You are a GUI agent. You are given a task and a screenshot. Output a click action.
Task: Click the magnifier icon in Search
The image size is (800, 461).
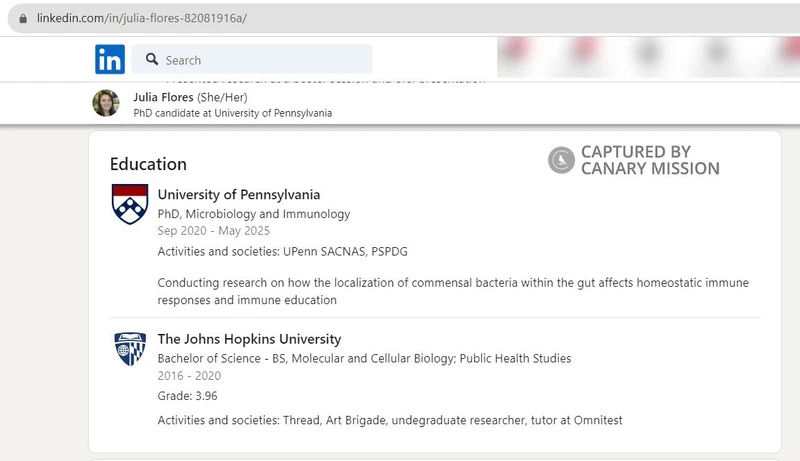pyautogui.click(x=152, y=60)
